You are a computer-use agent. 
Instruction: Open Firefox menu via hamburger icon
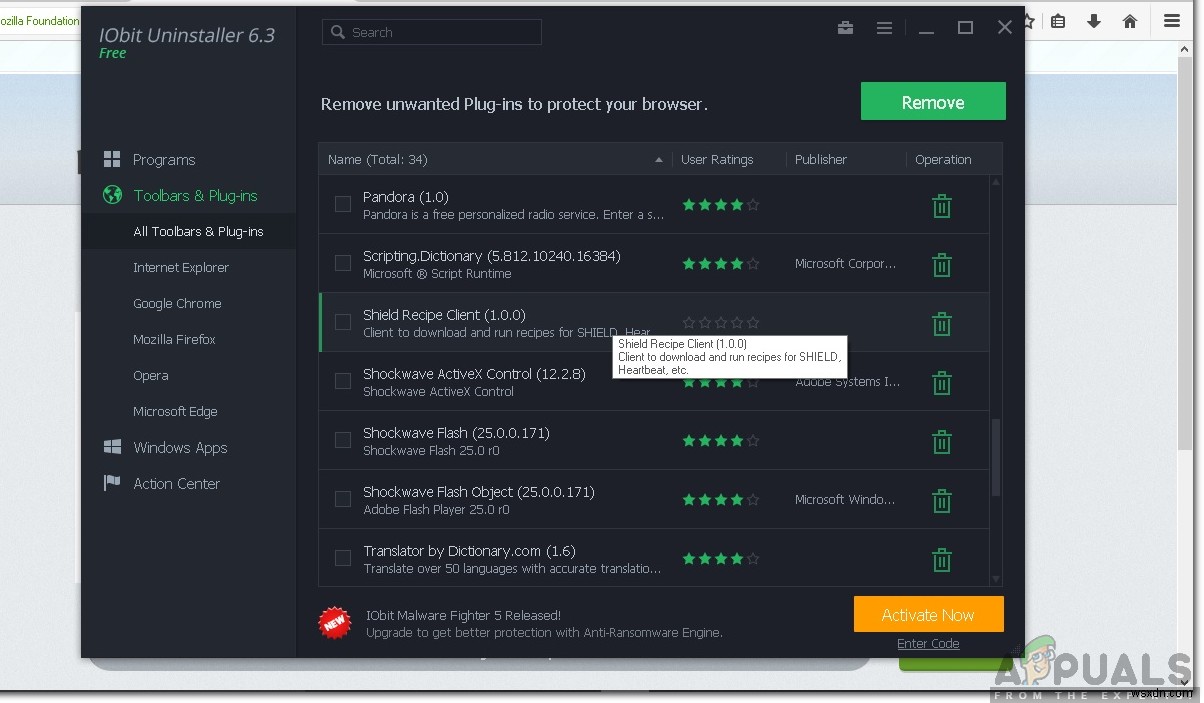click(x=1171, y=21)
